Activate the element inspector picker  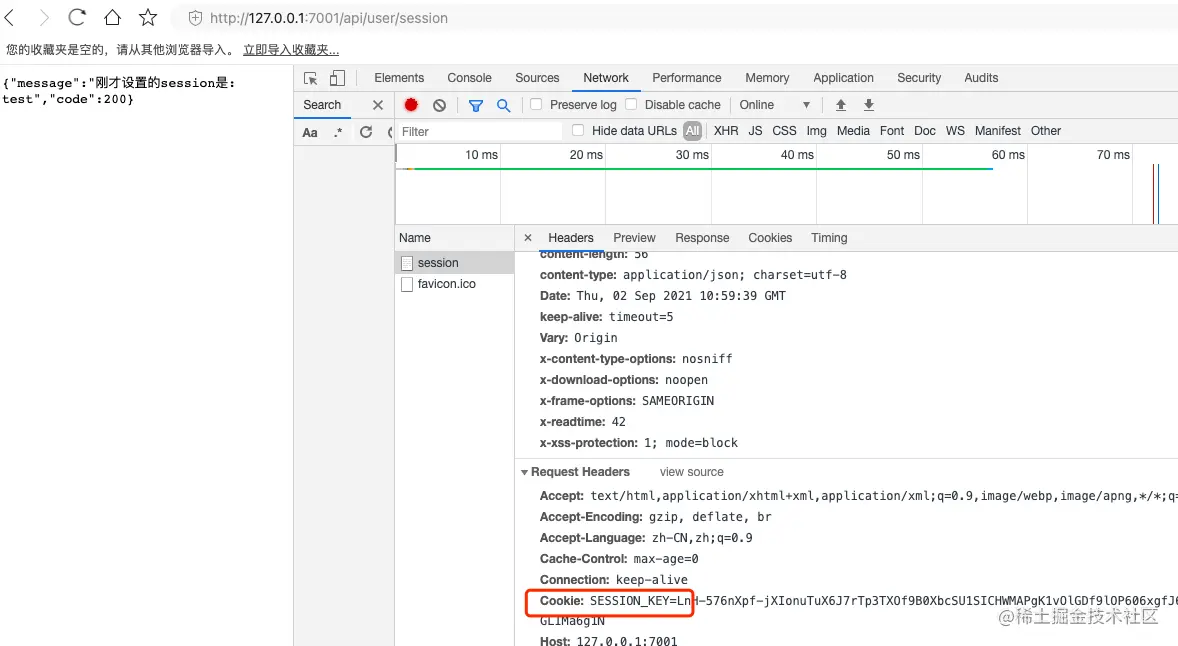310,78
